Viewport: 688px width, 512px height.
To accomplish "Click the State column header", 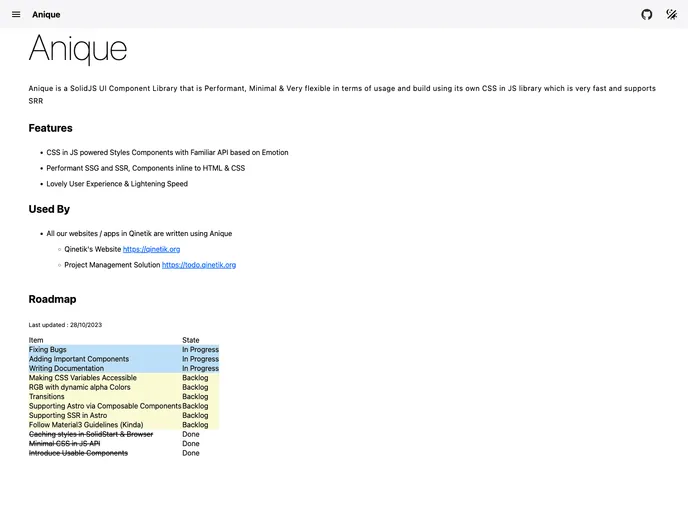I will tap(191, 341).
